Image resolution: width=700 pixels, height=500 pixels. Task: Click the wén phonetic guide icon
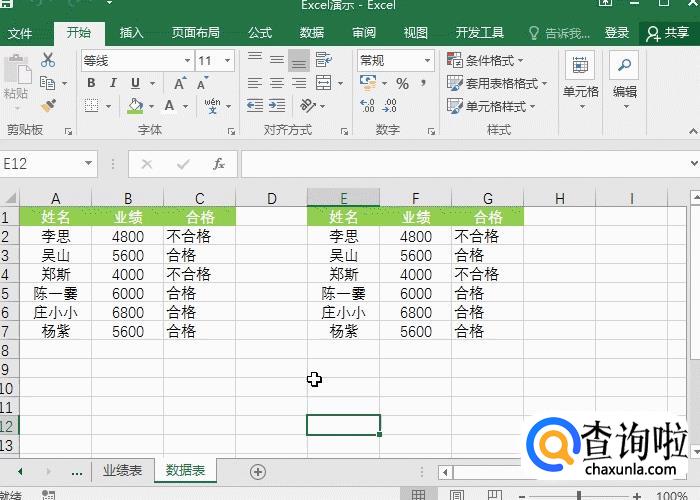click(212, 106)
